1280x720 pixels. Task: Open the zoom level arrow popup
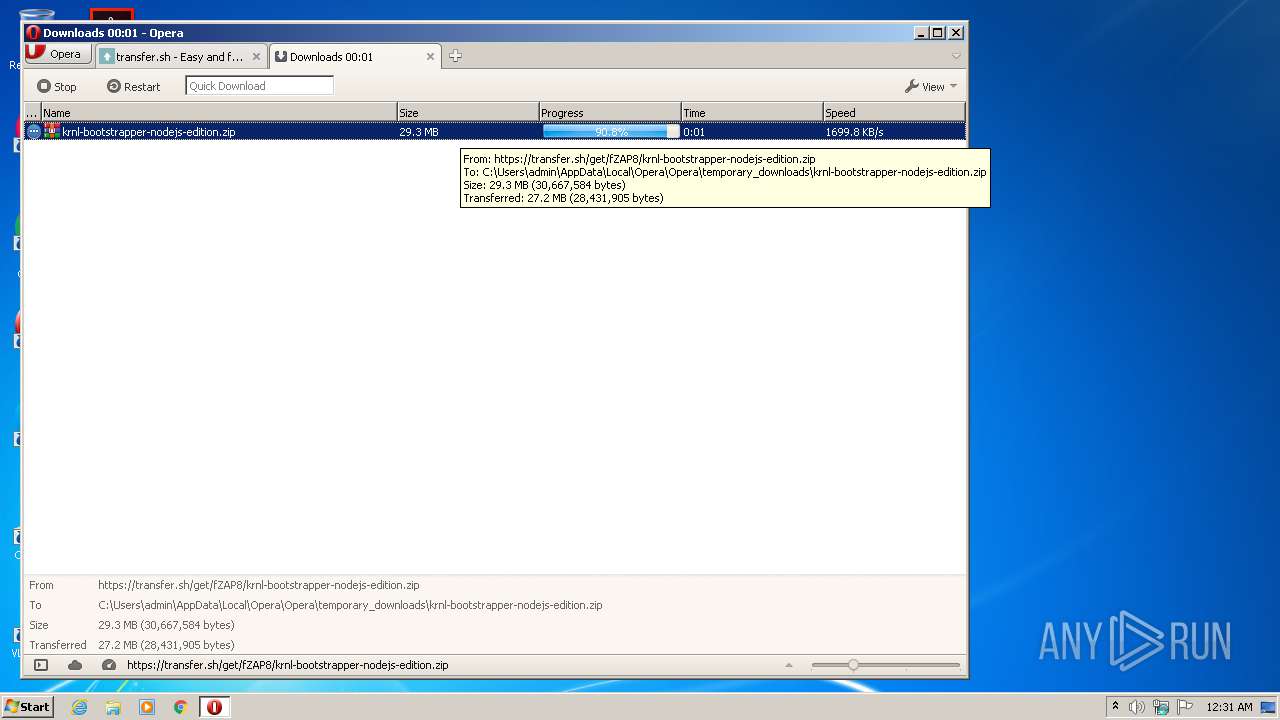tap(789, 665)
